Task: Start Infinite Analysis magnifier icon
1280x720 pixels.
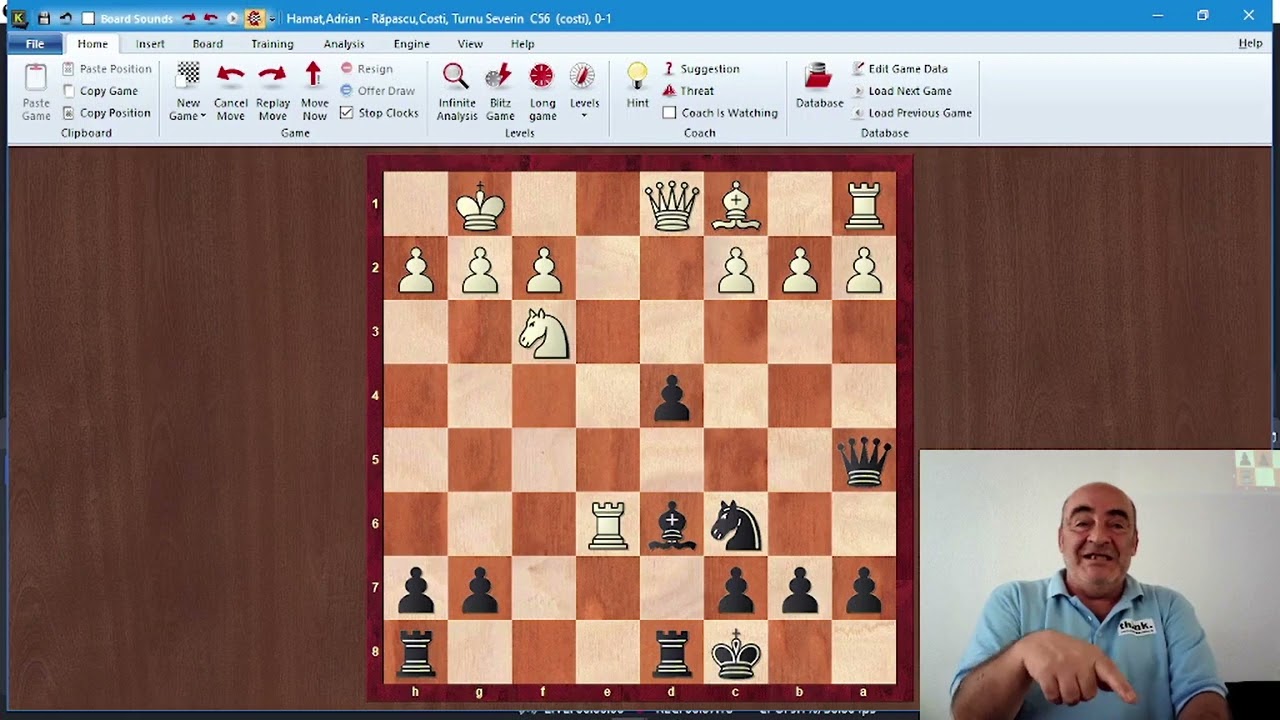Action: 456,76
